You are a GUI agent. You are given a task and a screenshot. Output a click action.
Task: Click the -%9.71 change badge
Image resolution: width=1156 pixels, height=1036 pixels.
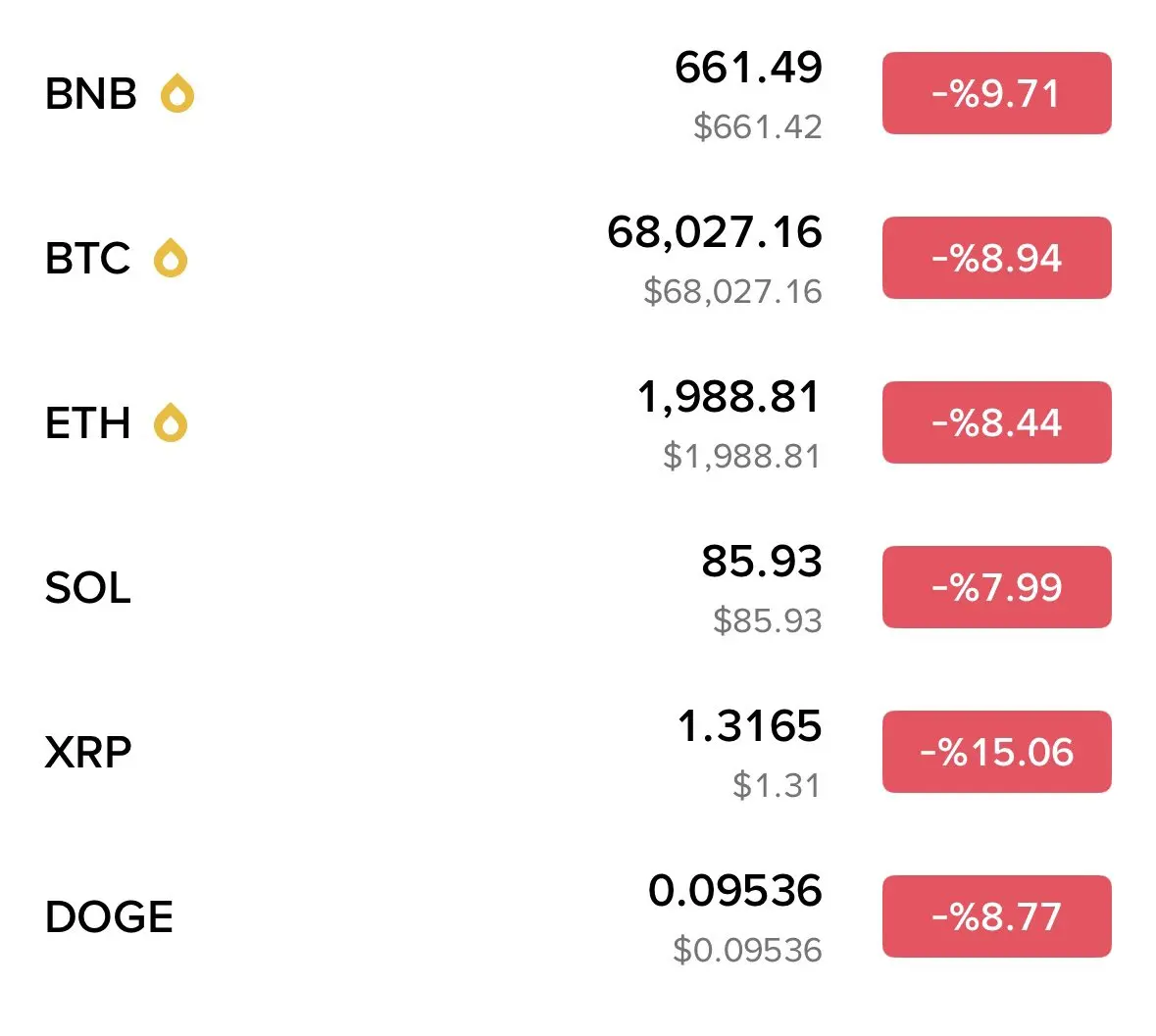997,93
